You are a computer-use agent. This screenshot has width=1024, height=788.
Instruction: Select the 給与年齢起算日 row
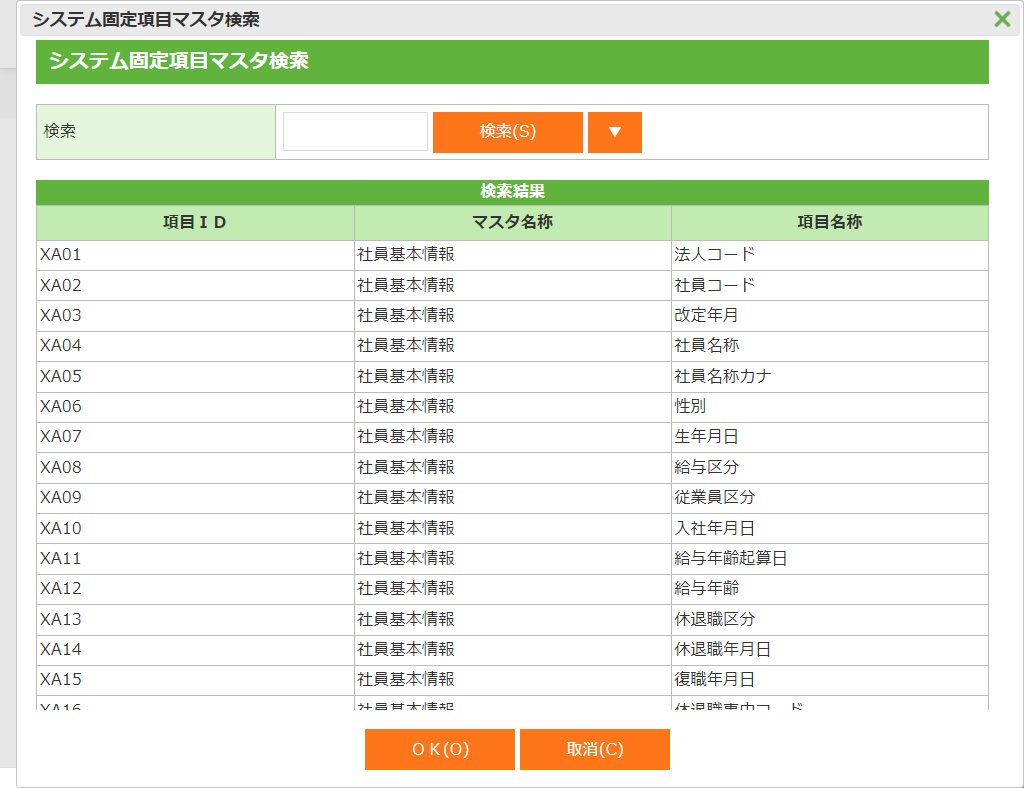point(512,559)
